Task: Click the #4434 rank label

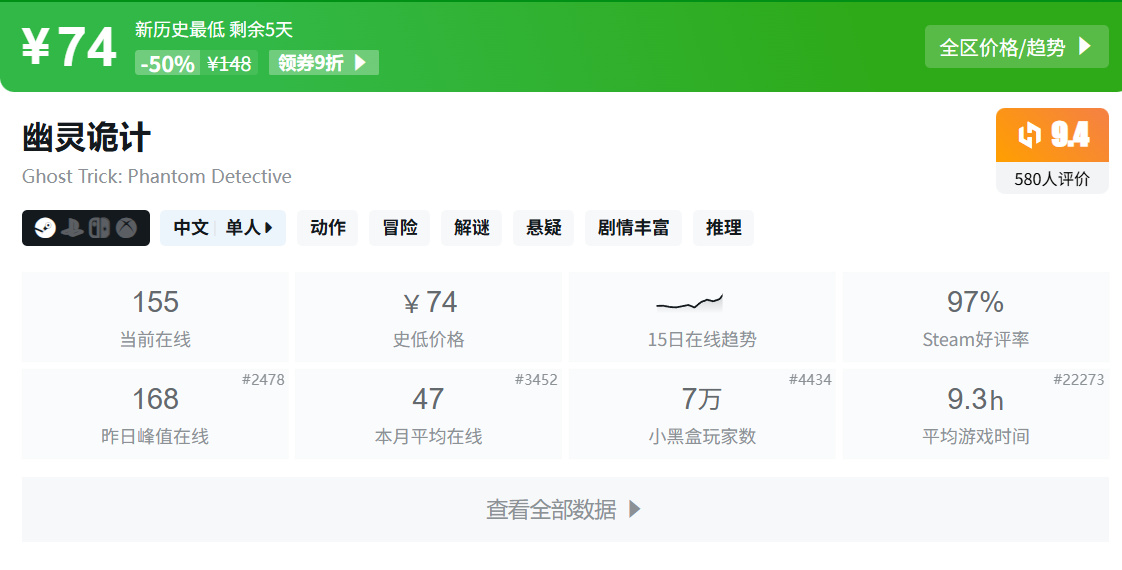Action: 810,380
